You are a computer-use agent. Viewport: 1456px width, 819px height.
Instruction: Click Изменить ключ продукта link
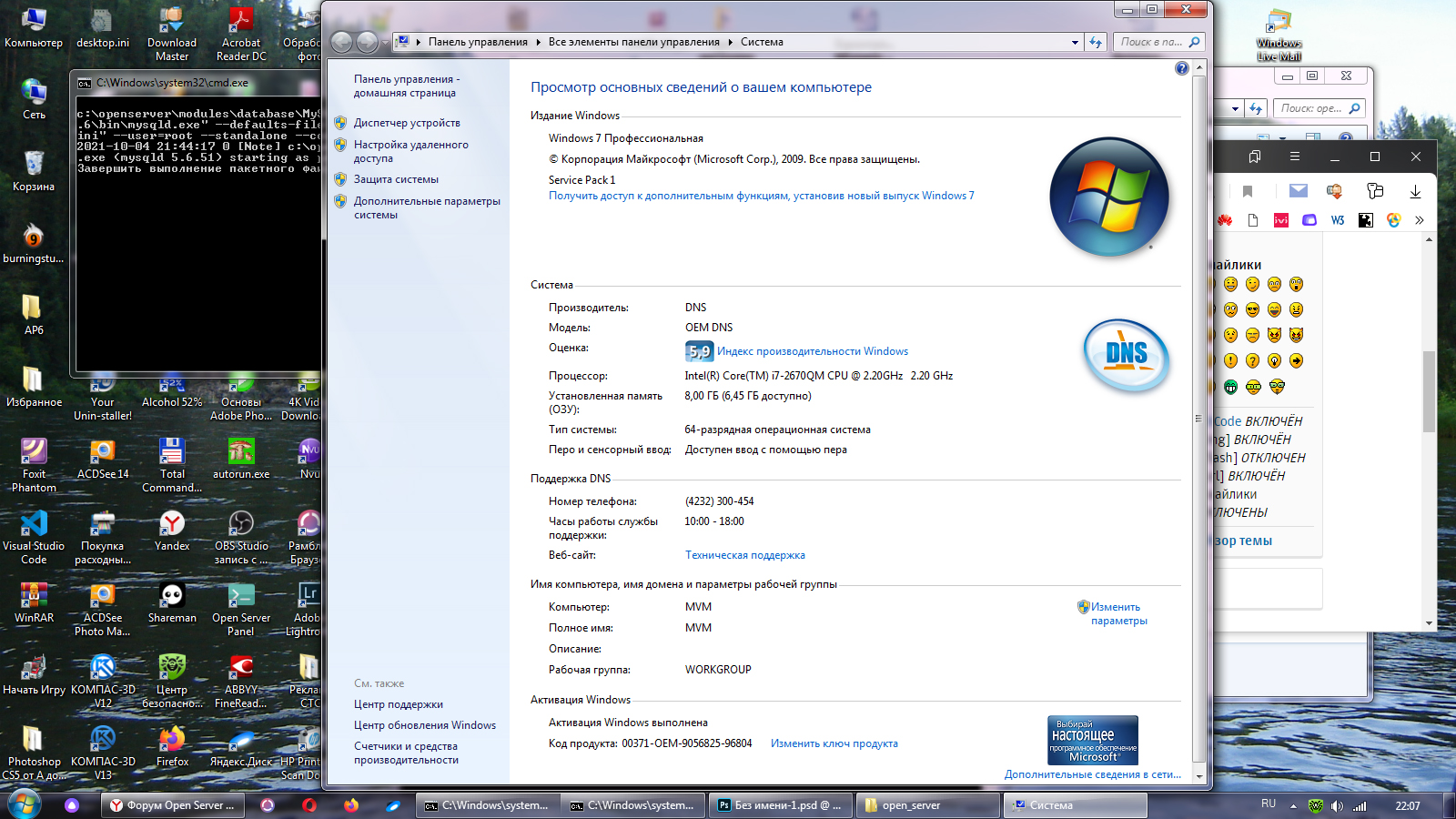click(834, 743)
